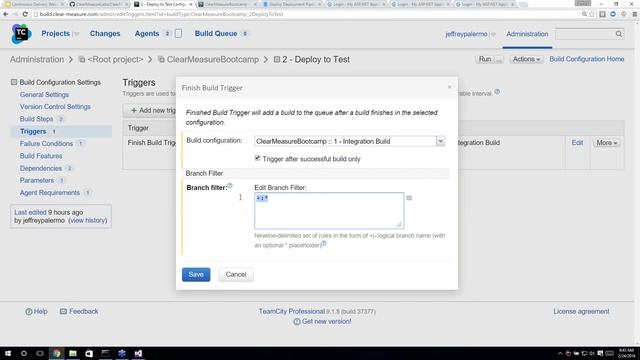Open the Build Queue page
This screenshot has width=640, height=360.
tap(216, 33)
